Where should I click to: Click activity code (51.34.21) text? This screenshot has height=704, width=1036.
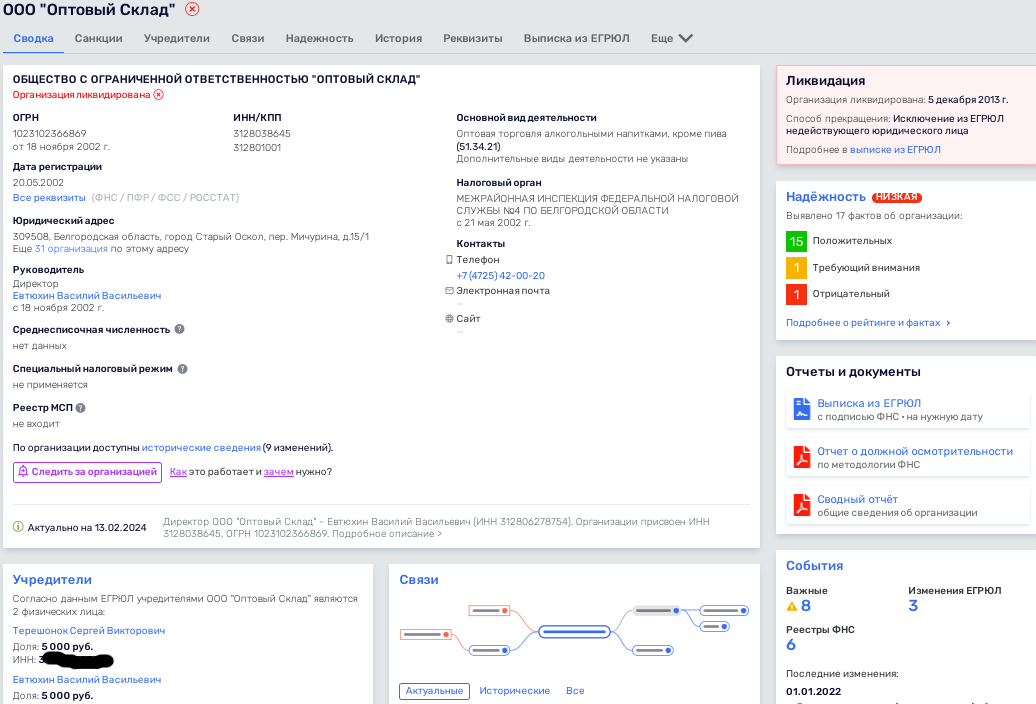pos(478,147)
